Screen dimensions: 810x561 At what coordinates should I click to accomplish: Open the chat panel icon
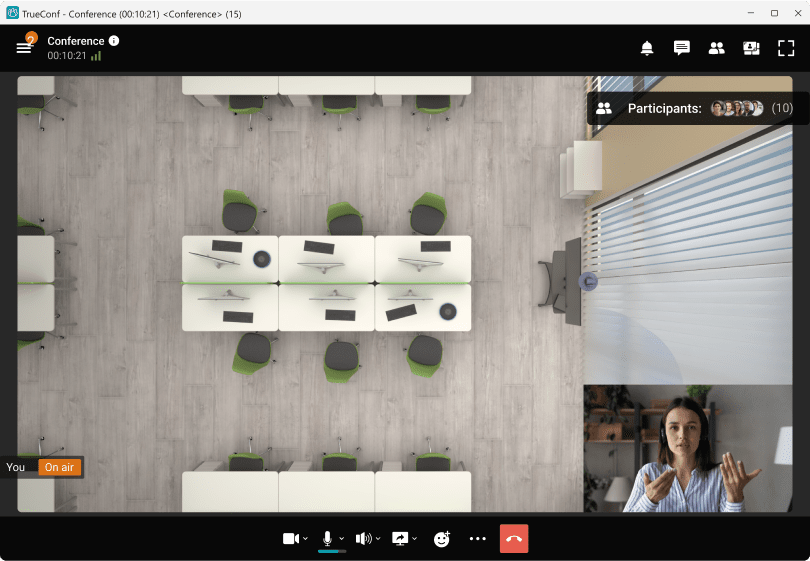pos(682,48)
